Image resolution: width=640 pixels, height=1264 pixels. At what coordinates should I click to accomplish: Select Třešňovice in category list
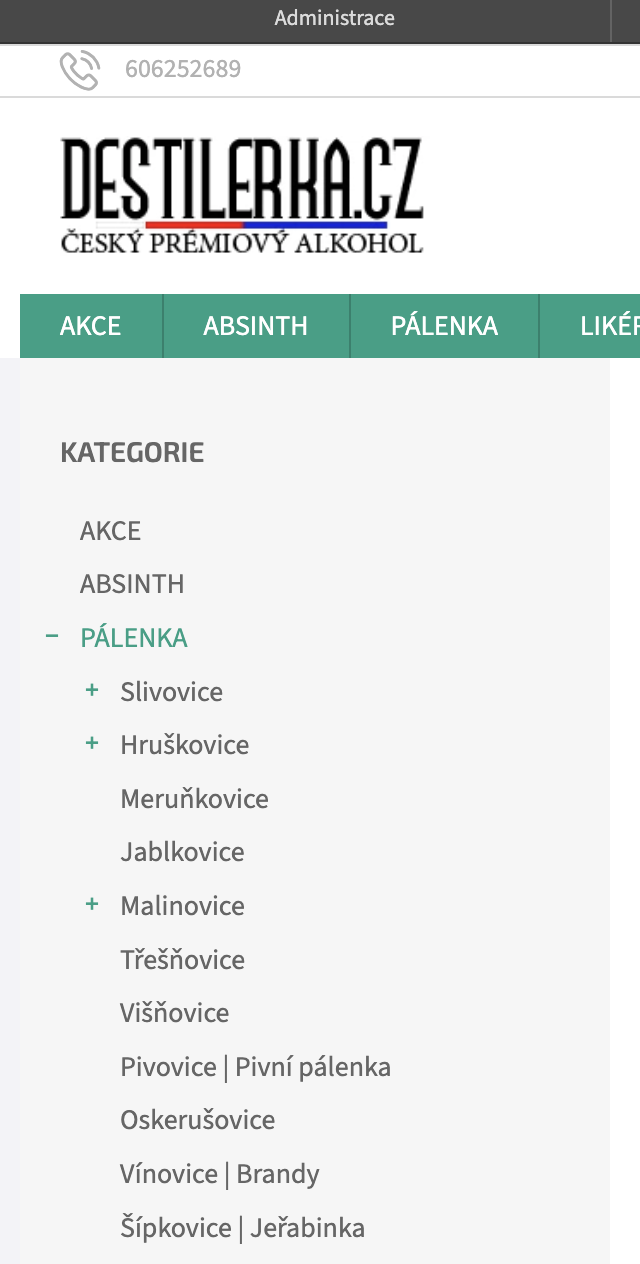point(183,960)
